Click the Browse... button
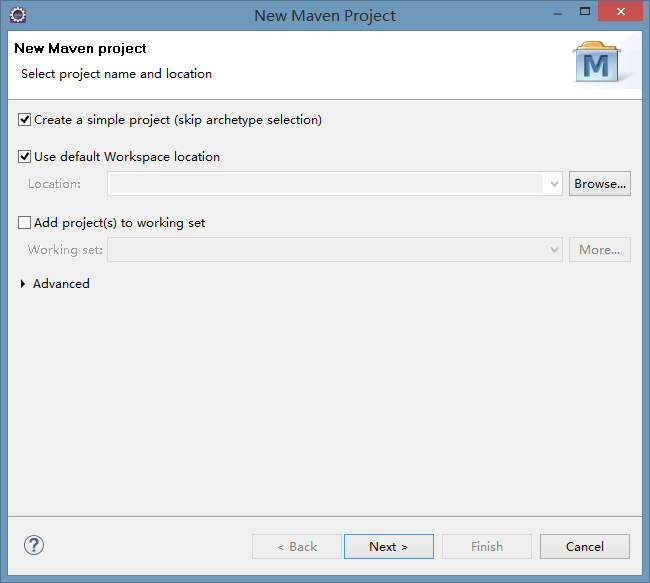The height and width of the screenshot is (583, 650). coord(600,183)
